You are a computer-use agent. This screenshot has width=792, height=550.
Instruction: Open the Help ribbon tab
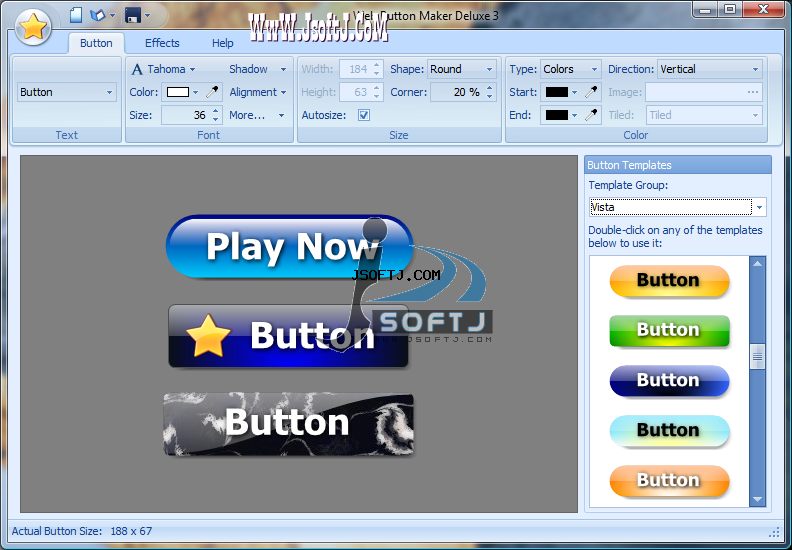tap(223, 43)
